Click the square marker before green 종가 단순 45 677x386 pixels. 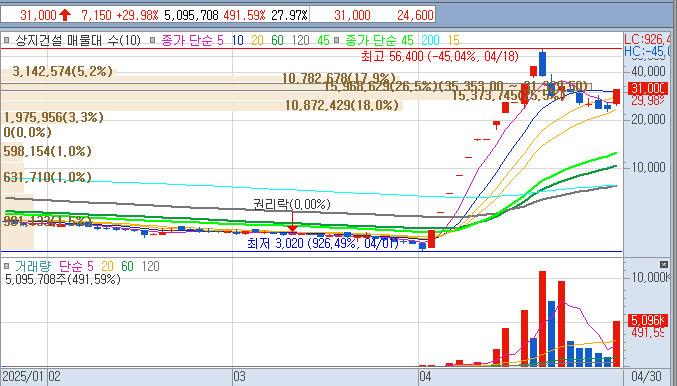coord(337,41)
